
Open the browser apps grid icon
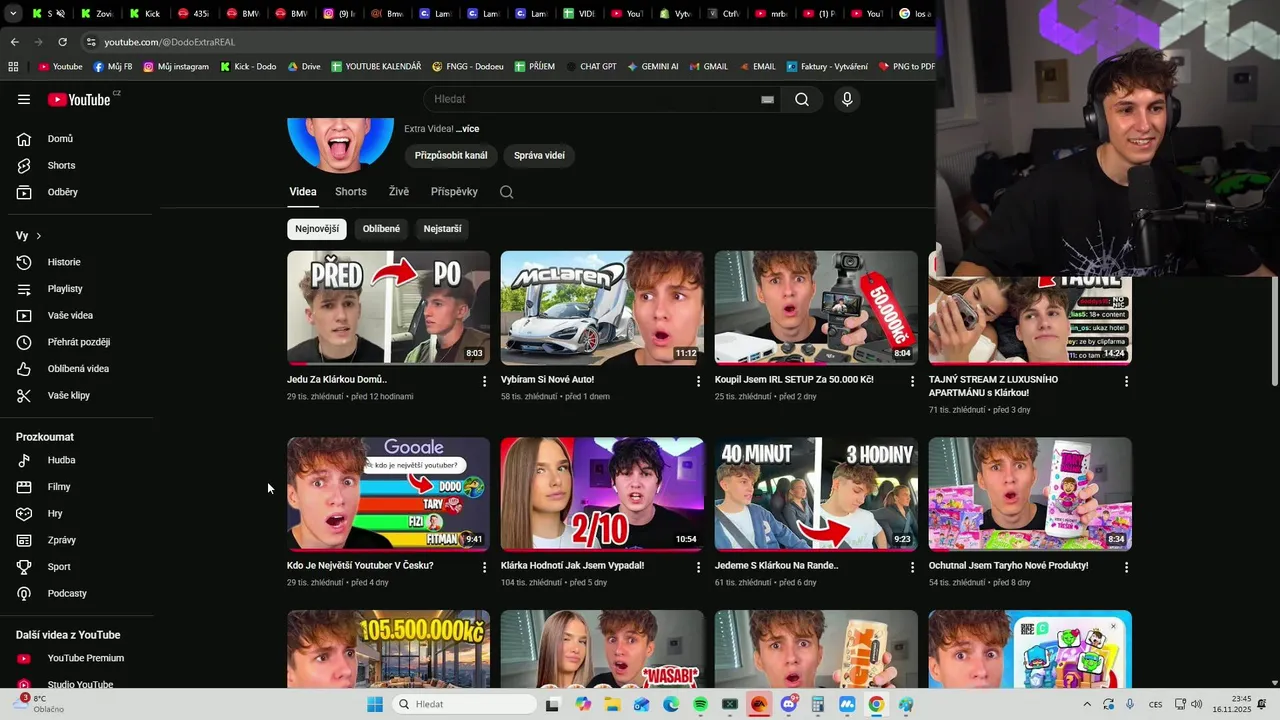coord(13,67)
